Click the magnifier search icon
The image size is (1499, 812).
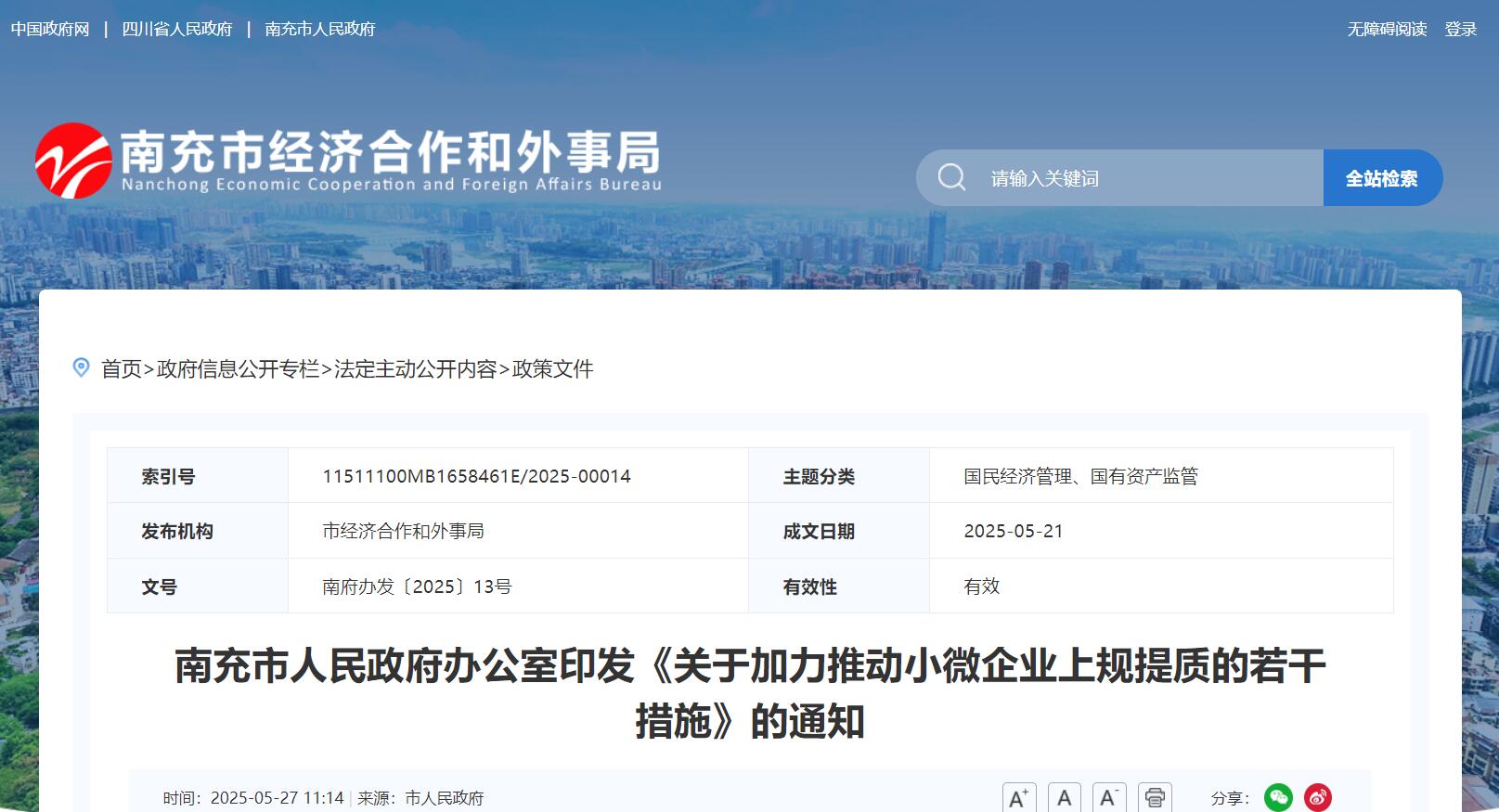point(951,177)
